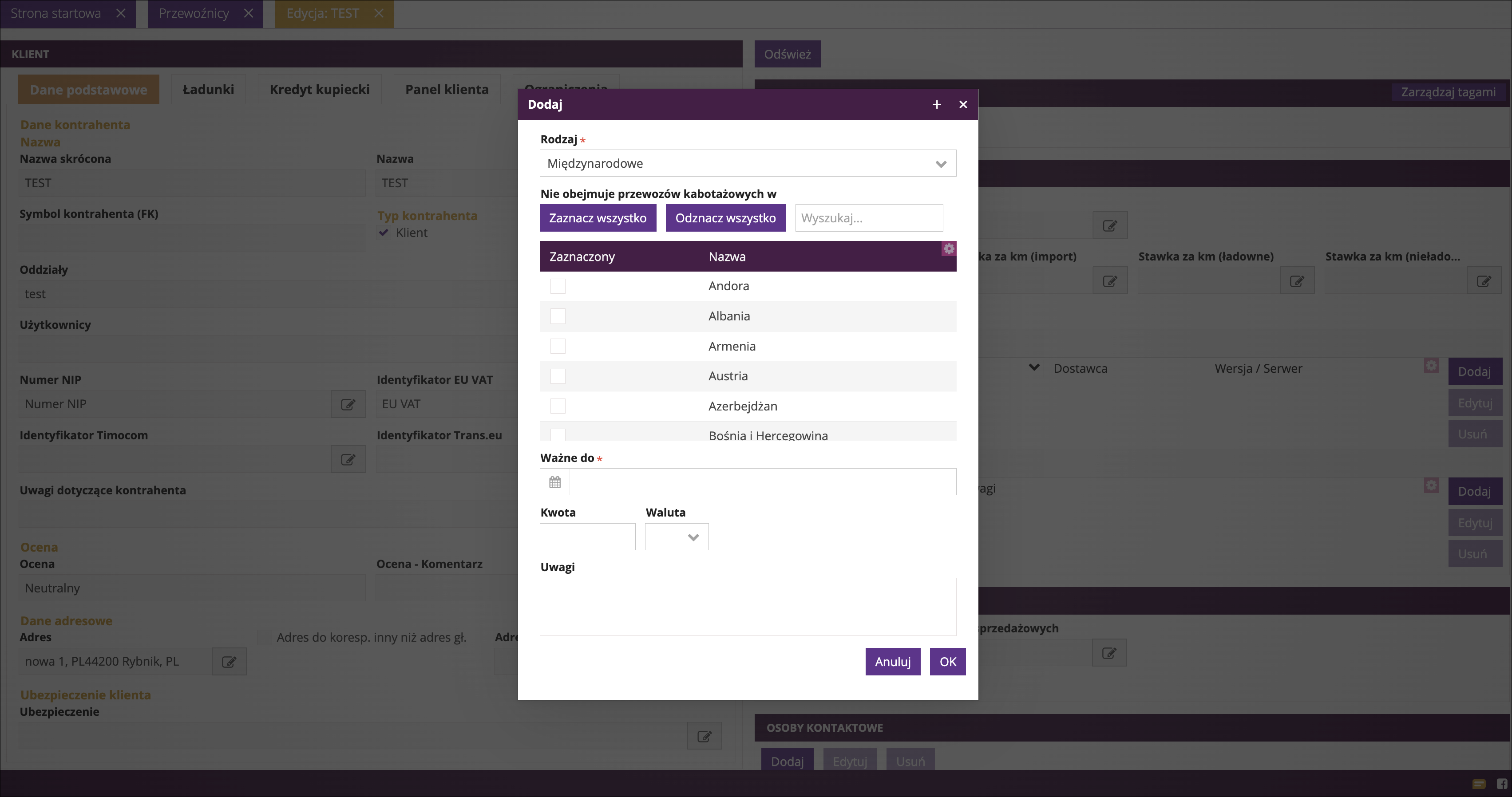Click Zaznacz wszystko button
This screenshot has height=797, width=1512.
(598, 218)
